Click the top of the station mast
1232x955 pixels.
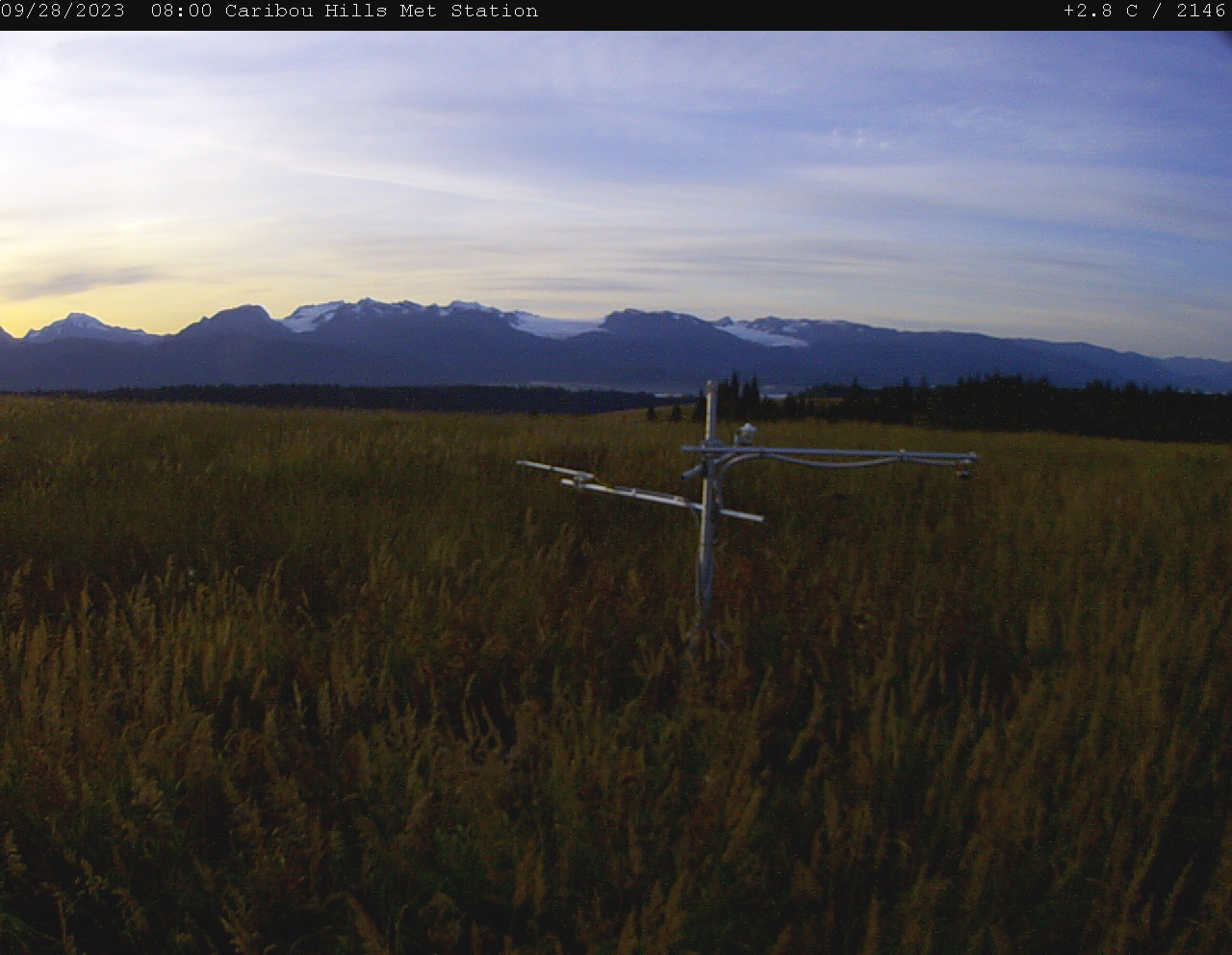(x=710, y=387)
